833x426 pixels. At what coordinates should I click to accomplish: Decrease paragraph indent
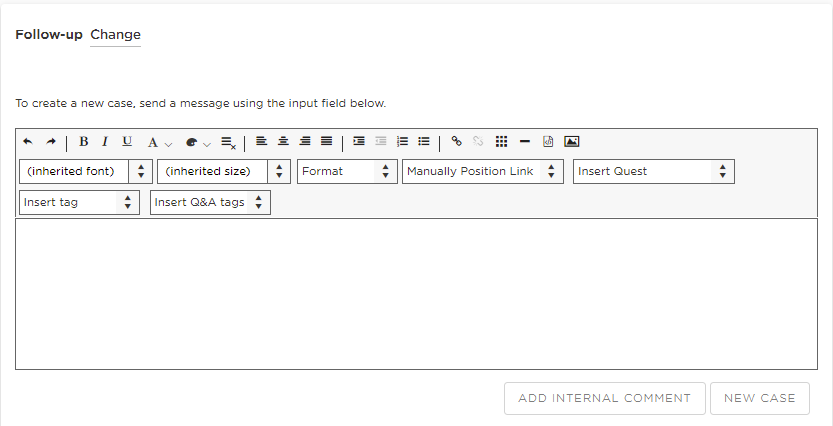(381, 141)
